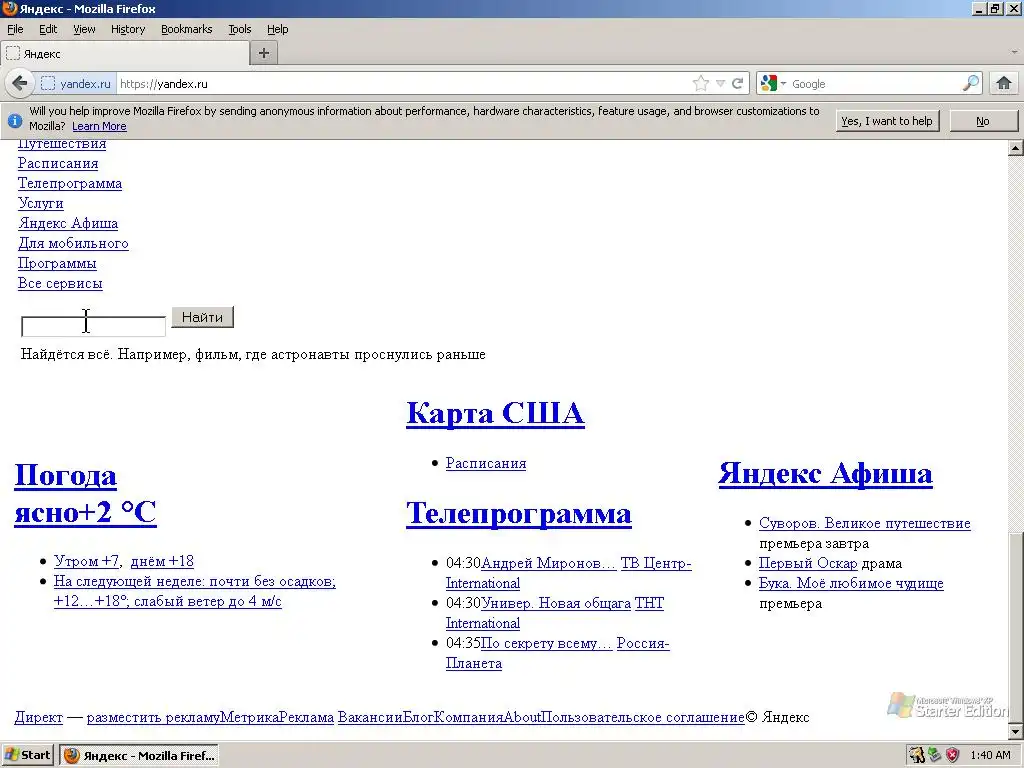
Task: Click 'Yes, I want to help' button
Action: click(887, 121)
